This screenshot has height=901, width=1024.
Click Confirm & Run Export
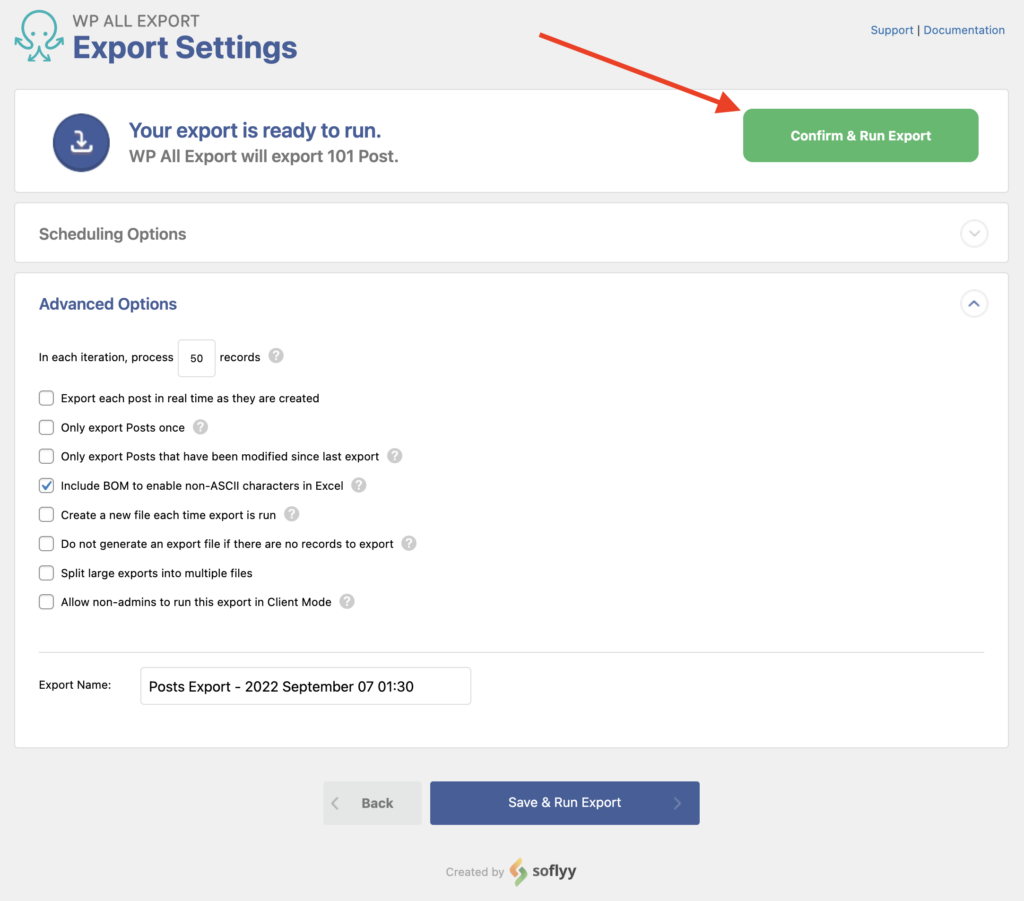[860, 135]
